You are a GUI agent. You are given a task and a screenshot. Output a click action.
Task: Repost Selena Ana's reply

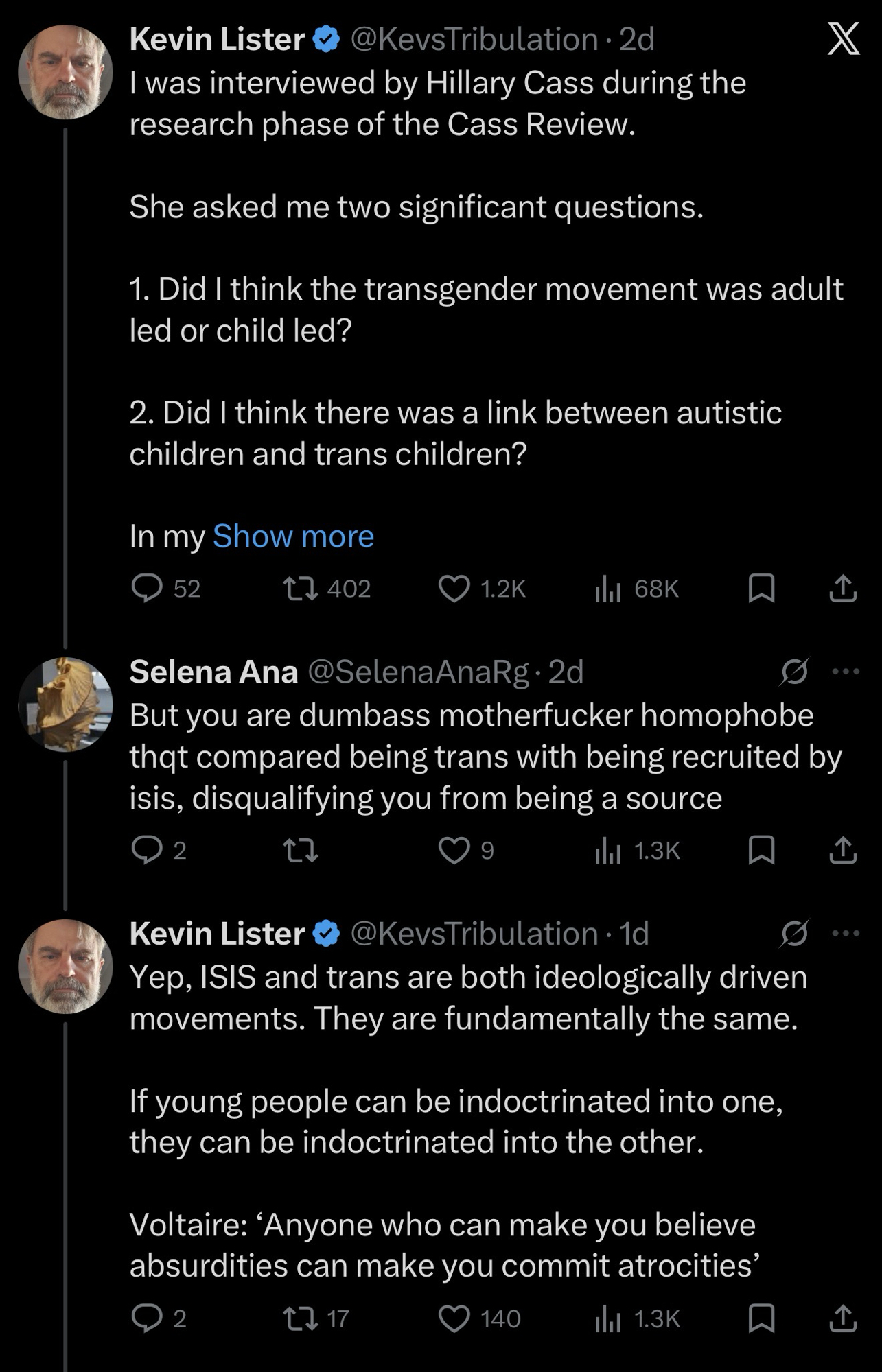click(300, 851)
